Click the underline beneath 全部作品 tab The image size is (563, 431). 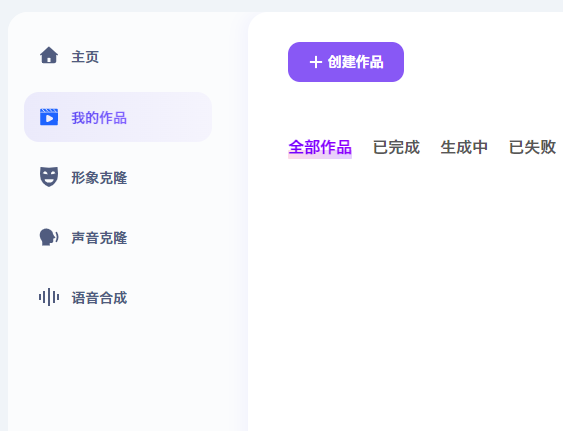pyautogui.click(x=320, y=156)
